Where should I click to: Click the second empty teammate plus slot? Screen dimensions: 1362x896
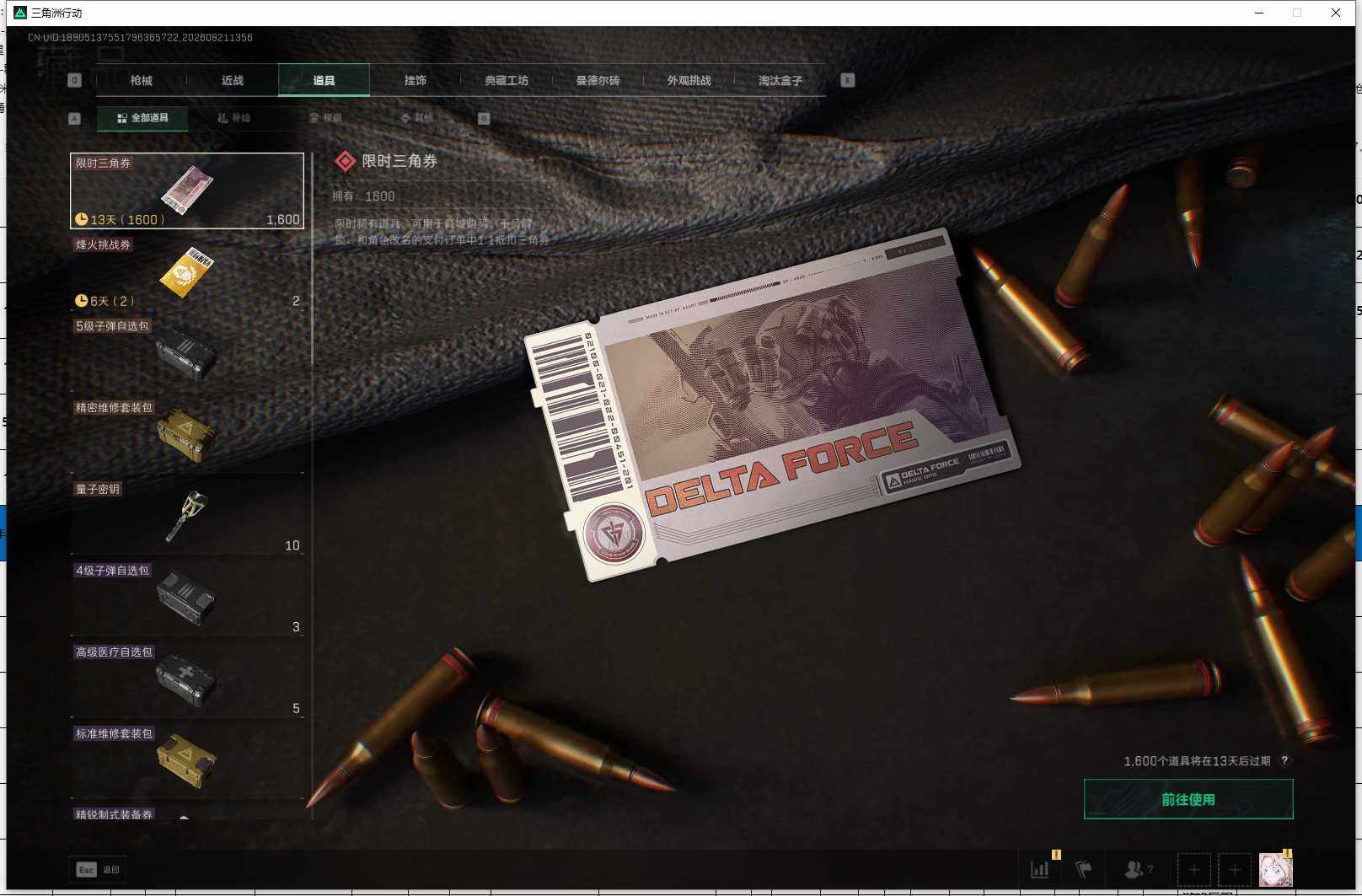(x=1235, y=870)
